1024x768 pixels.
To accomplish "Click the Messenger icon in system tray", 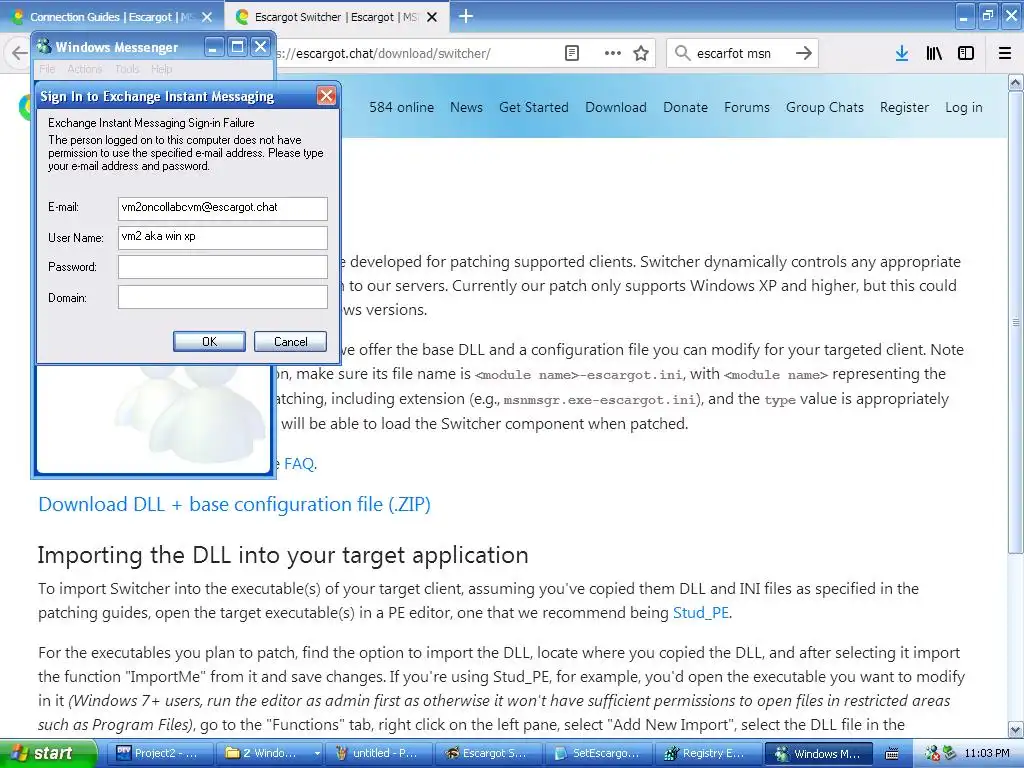I will pyautogui.click(x=933, y=753).
